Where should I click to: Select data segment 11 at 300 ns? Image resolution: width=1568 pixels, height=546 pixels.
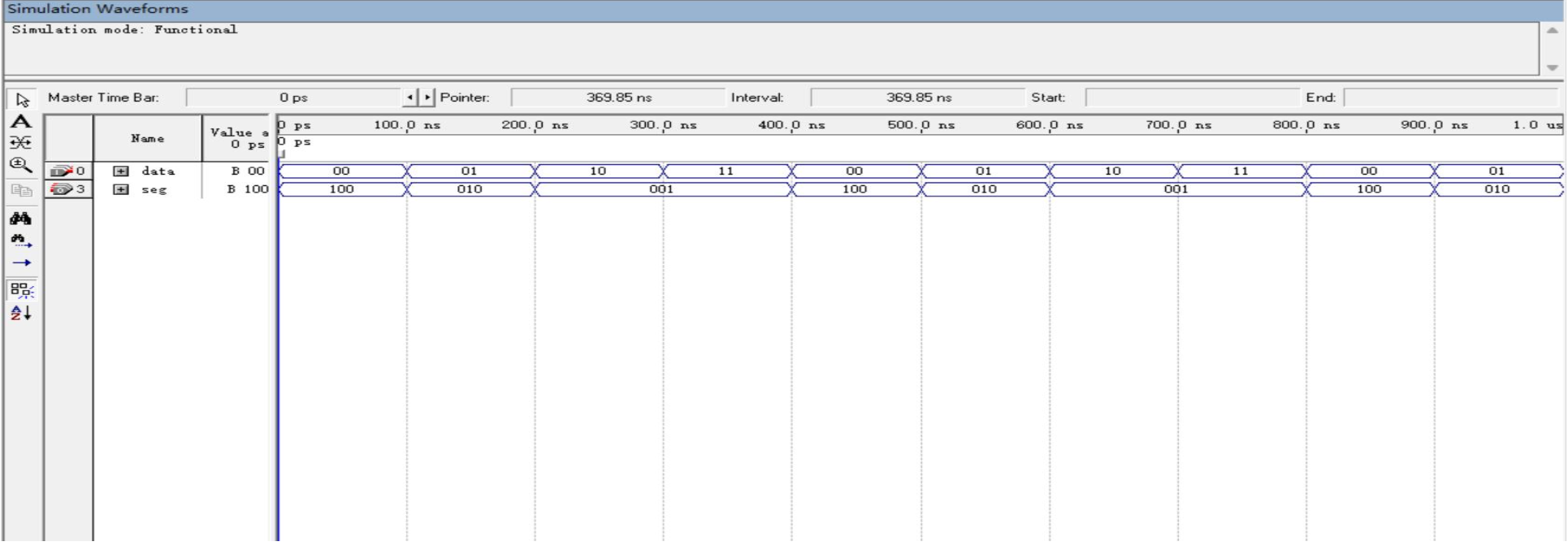tap(727, 171)
